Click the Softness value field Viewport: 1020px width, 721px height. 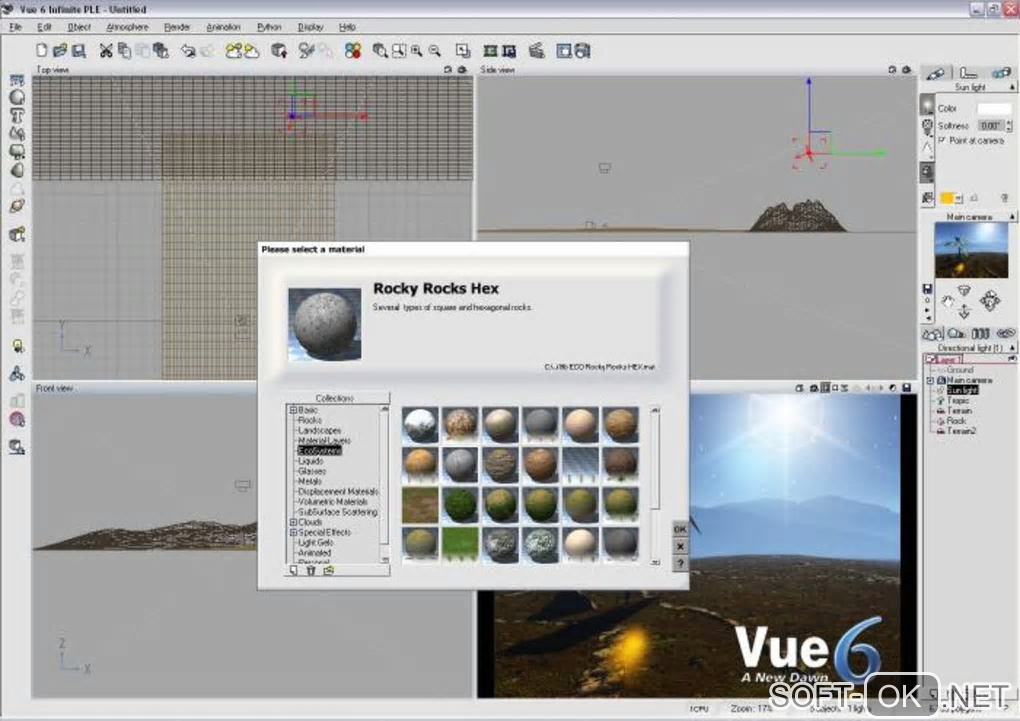[991, 126]
